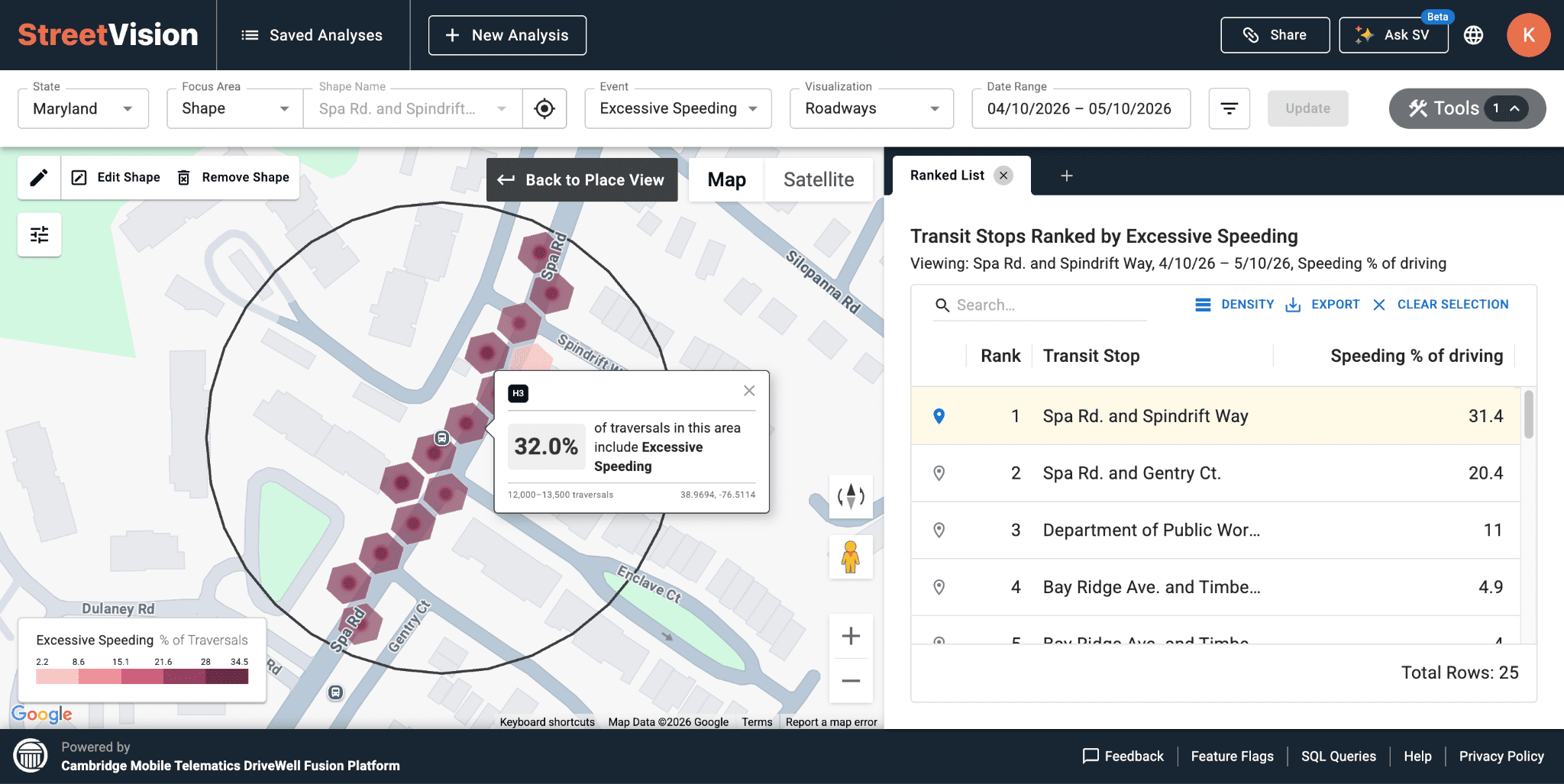Toggle DENSITY row spacing
The height and width of the screenshot is (784, 1564).
(x=1234, y=305)
